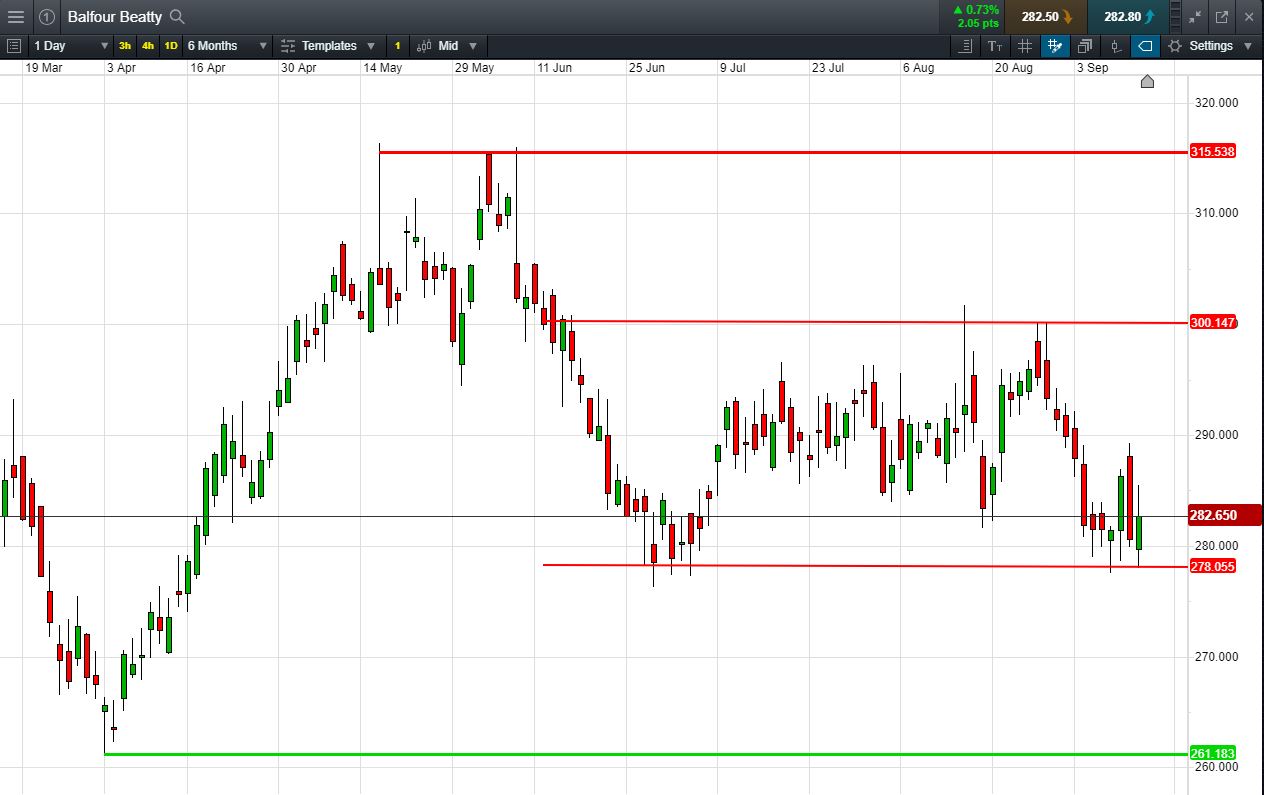Pop out chart into new window
The image size is (1264, 795).
pos(1221,17)
